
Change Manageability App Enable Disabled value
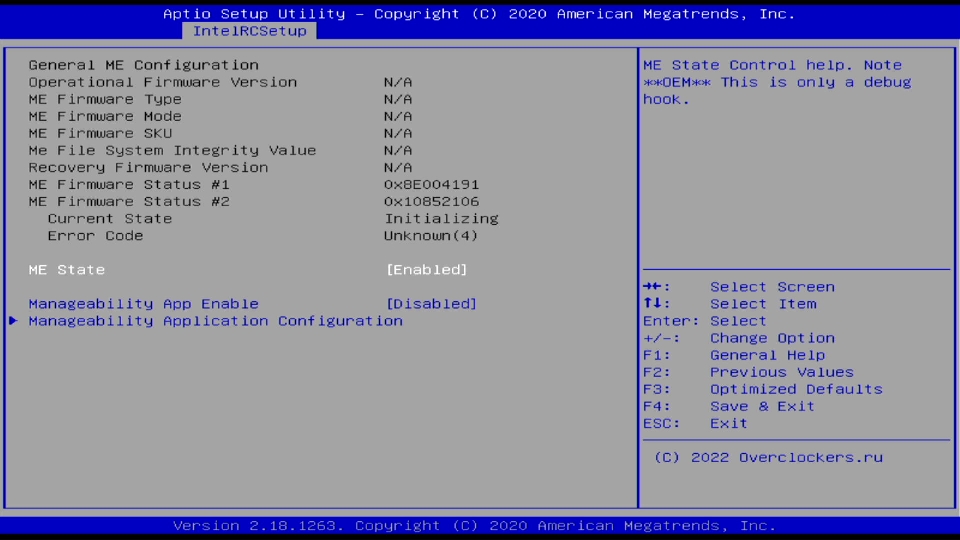[x=432, y=304]
